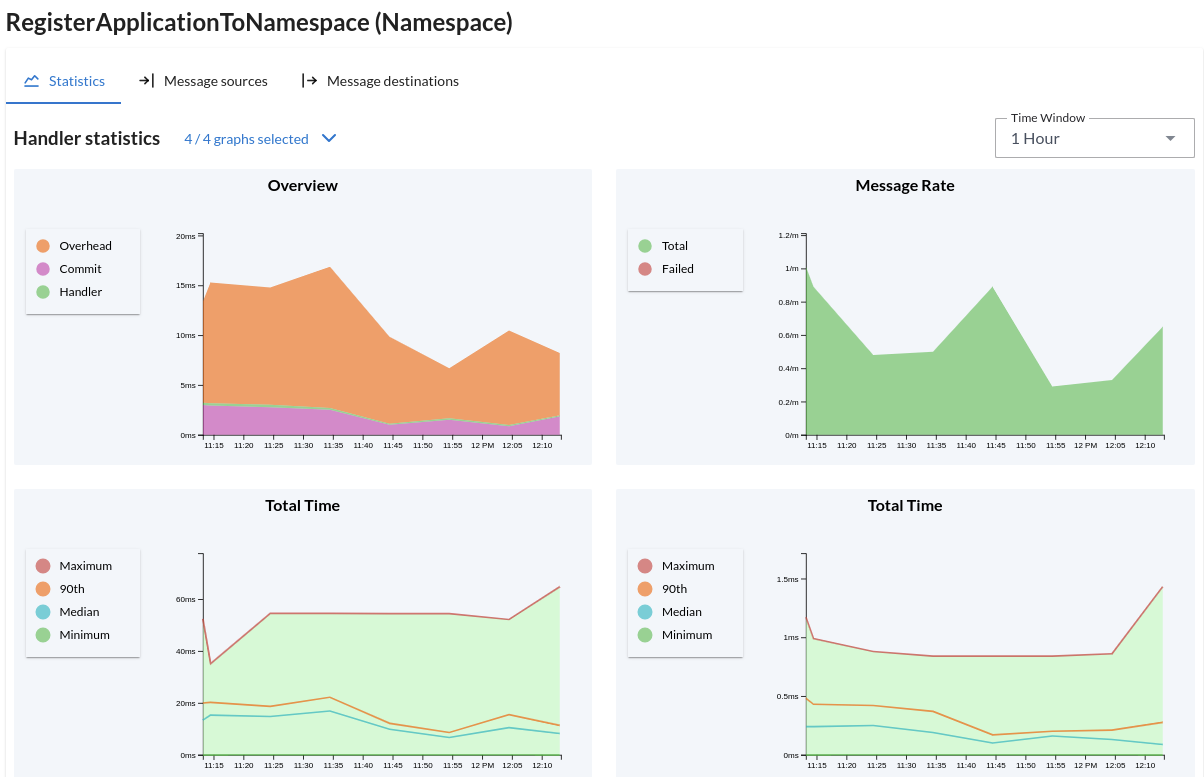Expand the graphs selected chevron
The height and width of the screenshot is (777, 1204).
coord(329,138)
